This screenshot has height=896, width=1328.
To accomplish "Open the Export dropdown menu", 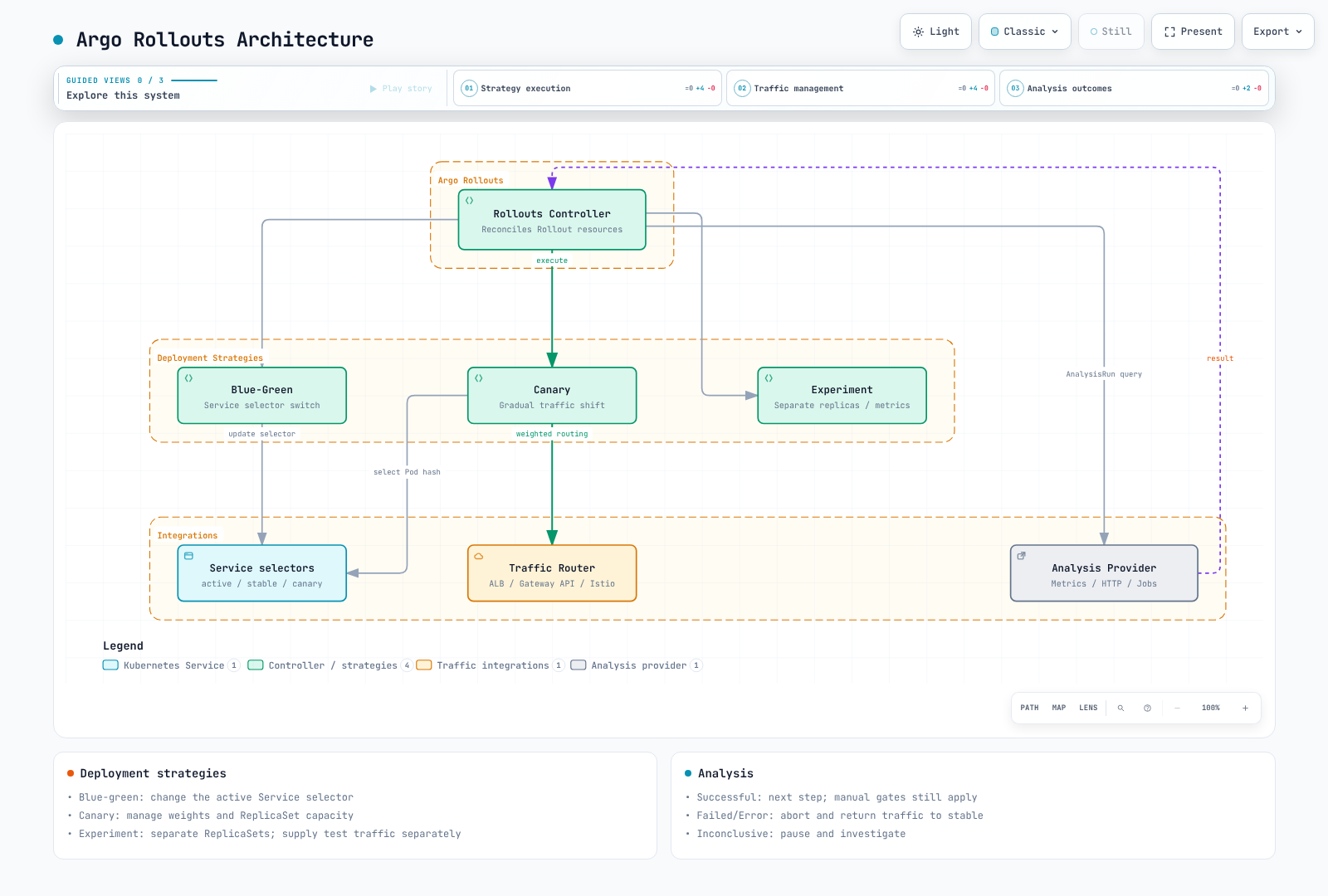I will click(1278, 32).
